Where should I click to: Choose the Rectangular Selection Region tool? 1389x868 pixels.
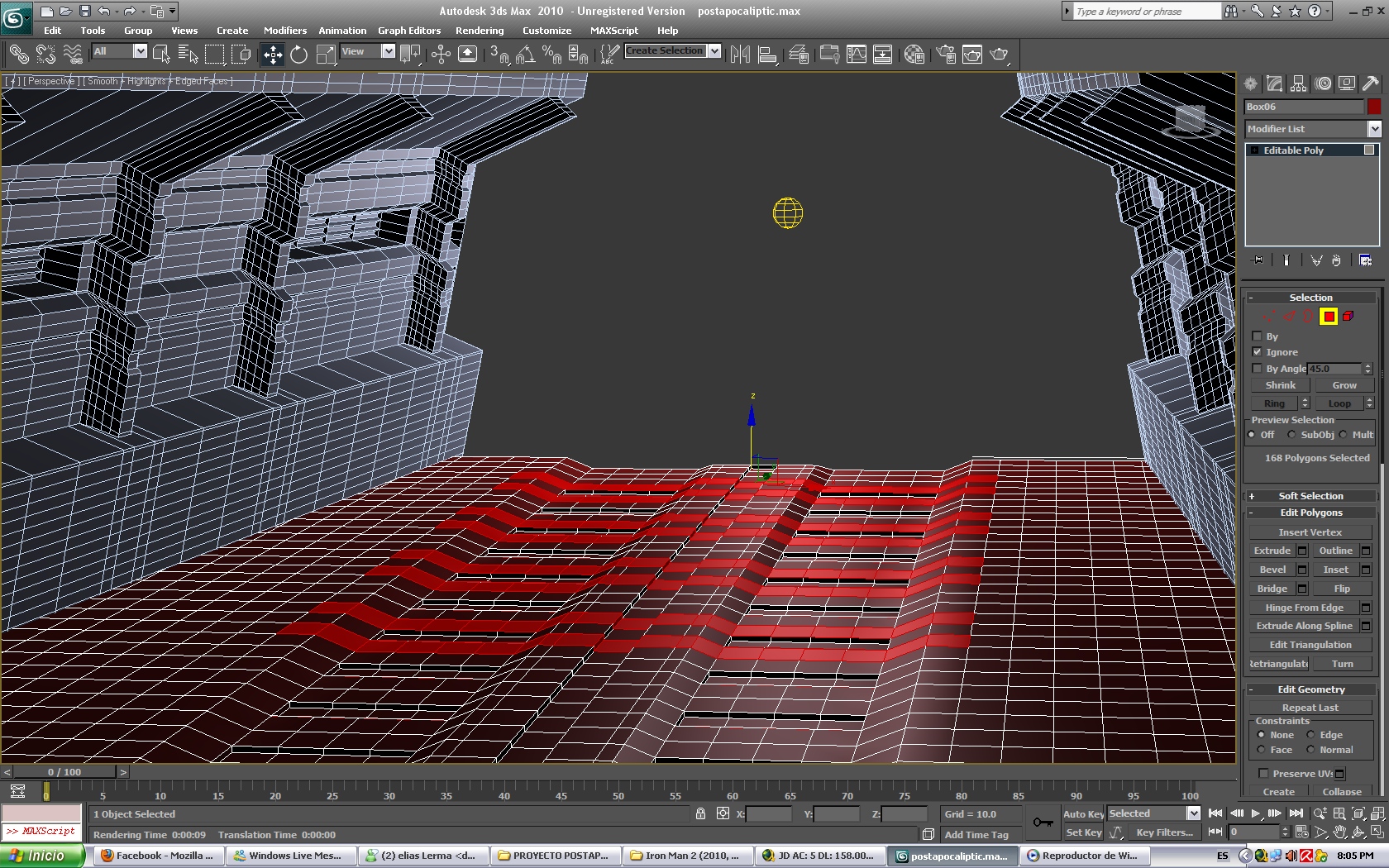click(214, 55)
